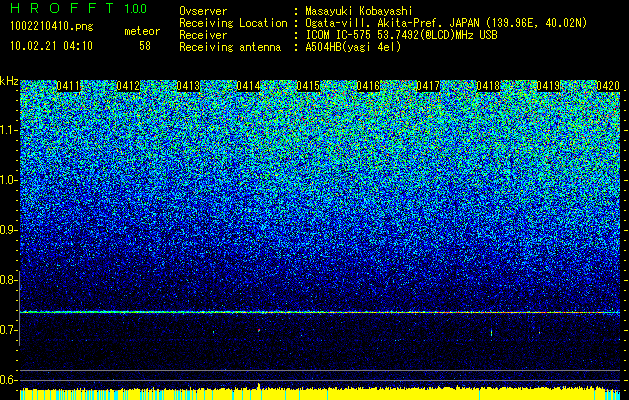629x400 pixels.
Task: Click the 'Receiving antenna' label
Action: (x=230, y=47)
